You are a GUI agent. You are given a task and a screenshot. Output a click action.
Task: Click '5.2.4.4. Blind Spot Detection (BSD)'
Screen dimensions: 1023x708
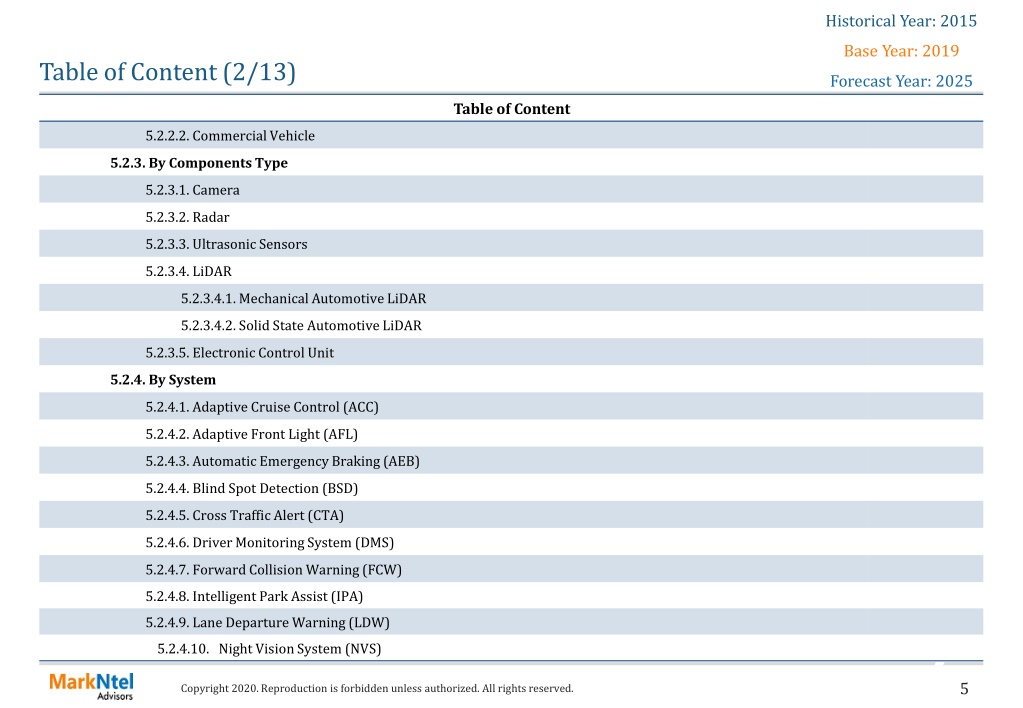click(252, 489)
